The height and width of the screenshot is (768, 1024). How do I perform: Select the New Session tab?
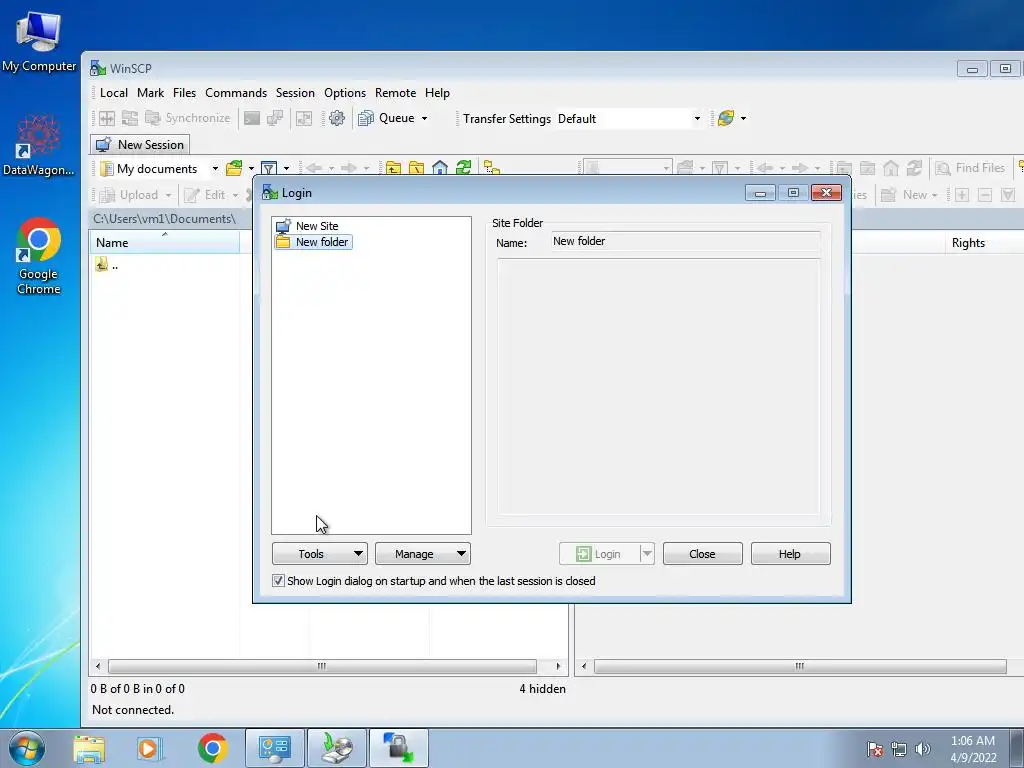click(140, 144)
